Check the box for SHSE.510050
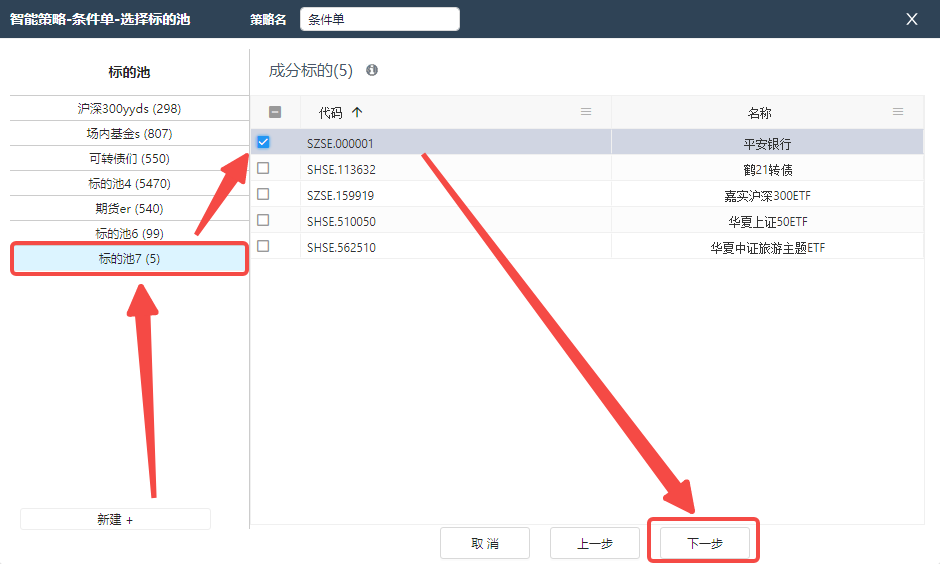Viewport: 940px width, 564px height. point(263,220)
